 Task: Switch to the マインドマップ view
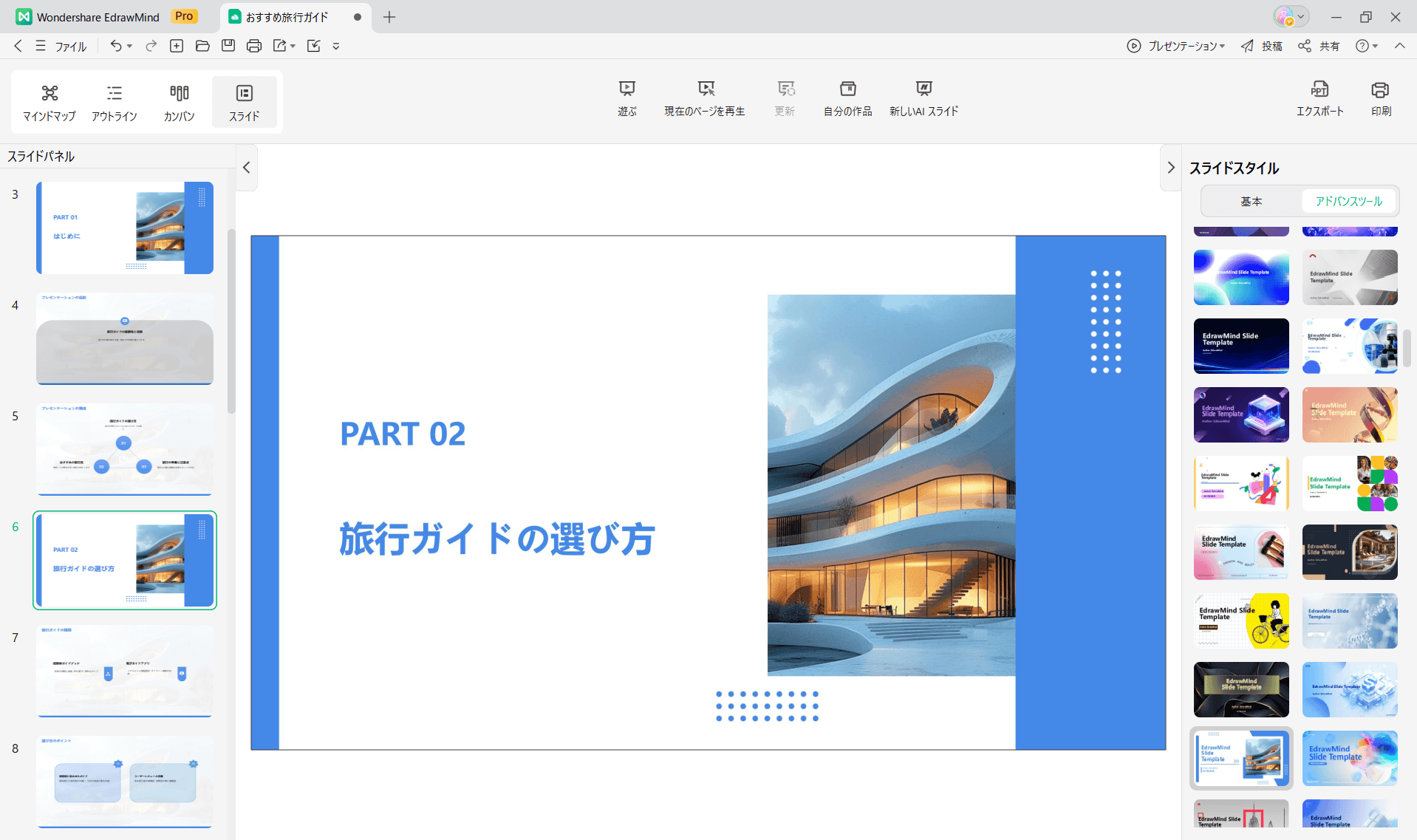coord(49,102)
